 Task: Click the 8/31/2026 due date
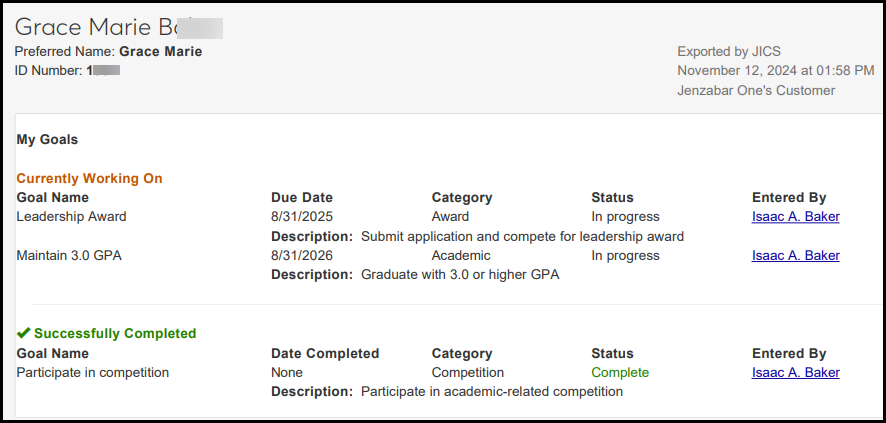click(302, 255)
